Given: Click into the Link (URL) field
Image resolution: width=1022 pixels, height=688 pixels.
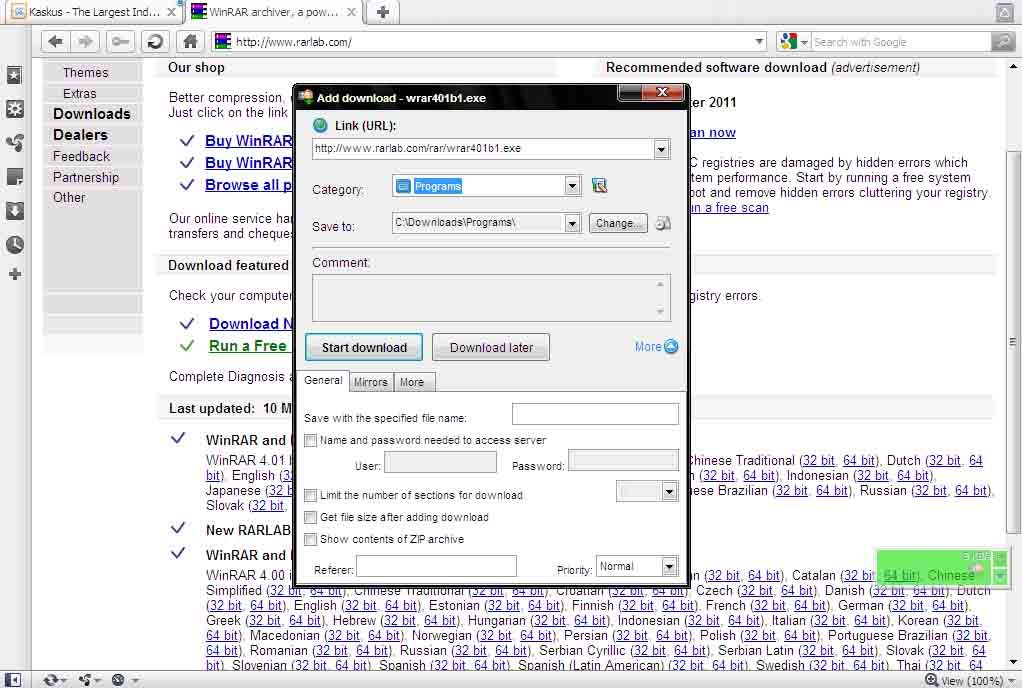Looking at the screenshot, I should [482, 149].
